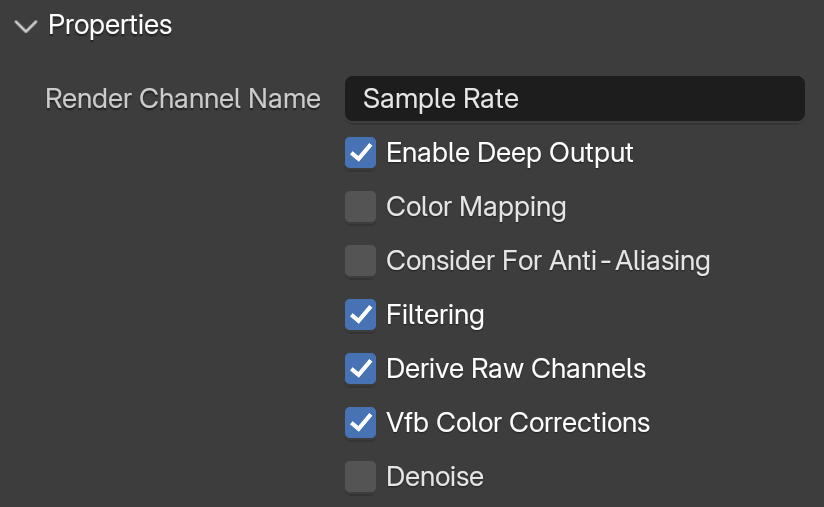This screenshot has height=507, width=824.
Task: Click the Properties panel header title
Action: (x=110, y=25)
